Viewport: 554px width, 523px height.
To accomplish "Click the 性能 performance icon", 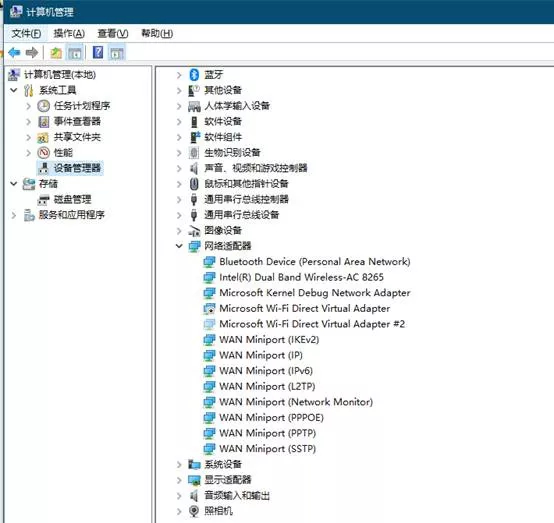I will [x=43, y=153].
